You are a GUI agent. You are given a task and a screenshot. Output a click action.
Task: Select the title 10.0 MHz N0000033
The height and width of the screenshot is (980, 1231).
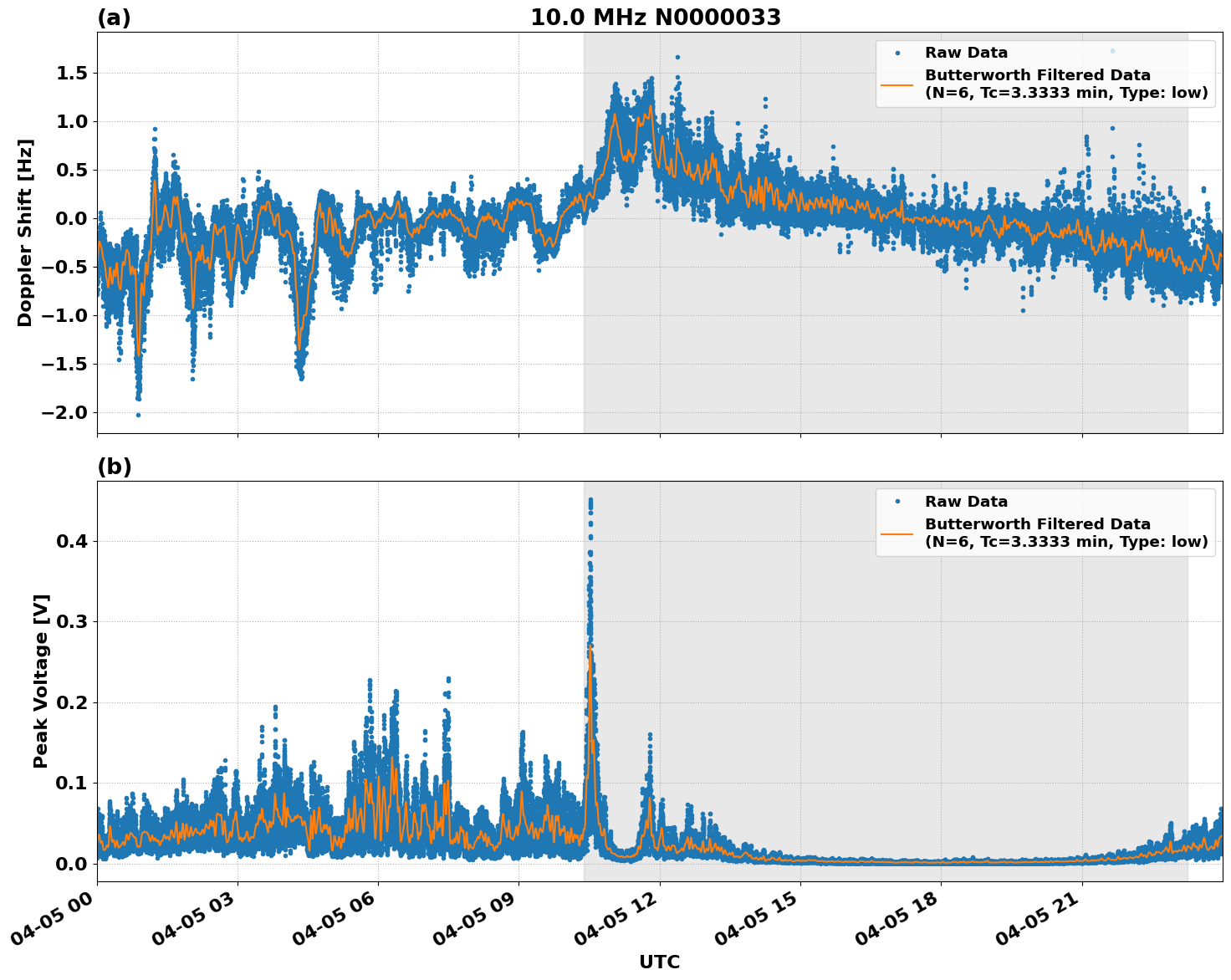coord(656,18)
